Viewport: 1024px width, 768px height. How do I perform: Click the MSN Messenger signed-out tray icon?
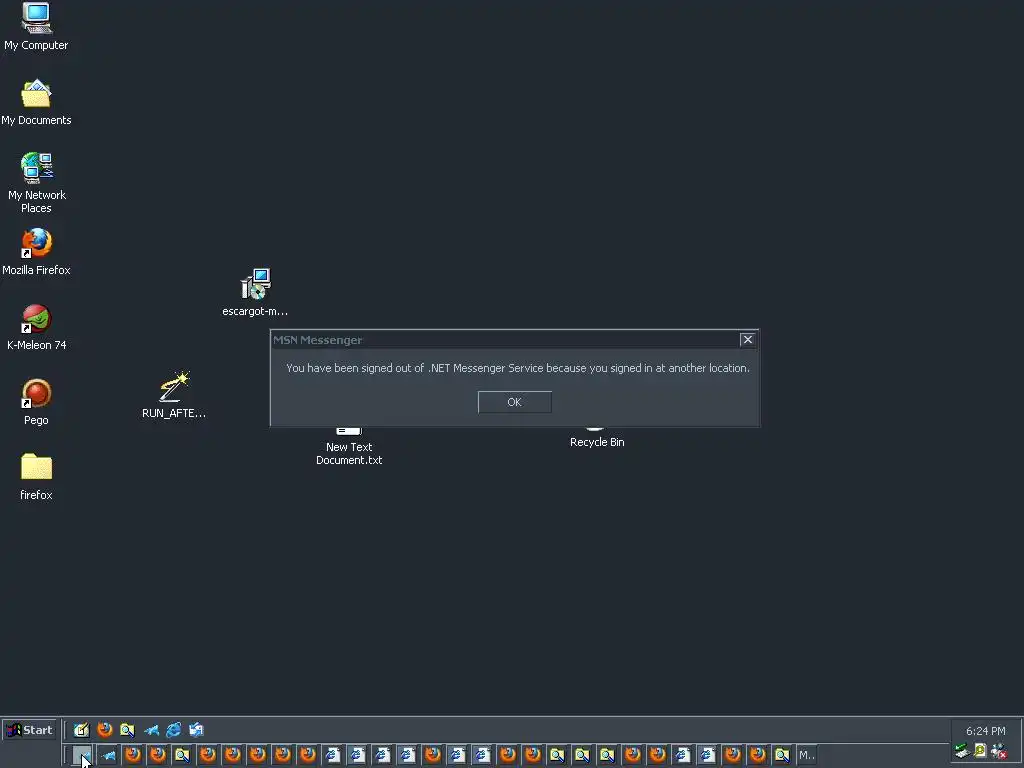coord(999,751)
